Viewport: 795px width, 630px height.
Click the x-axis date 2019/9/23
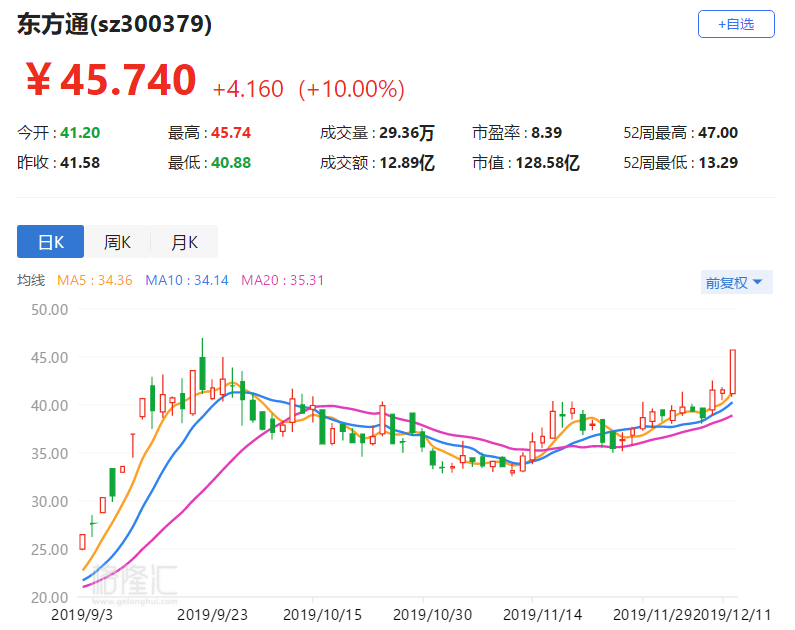[212, 615]
